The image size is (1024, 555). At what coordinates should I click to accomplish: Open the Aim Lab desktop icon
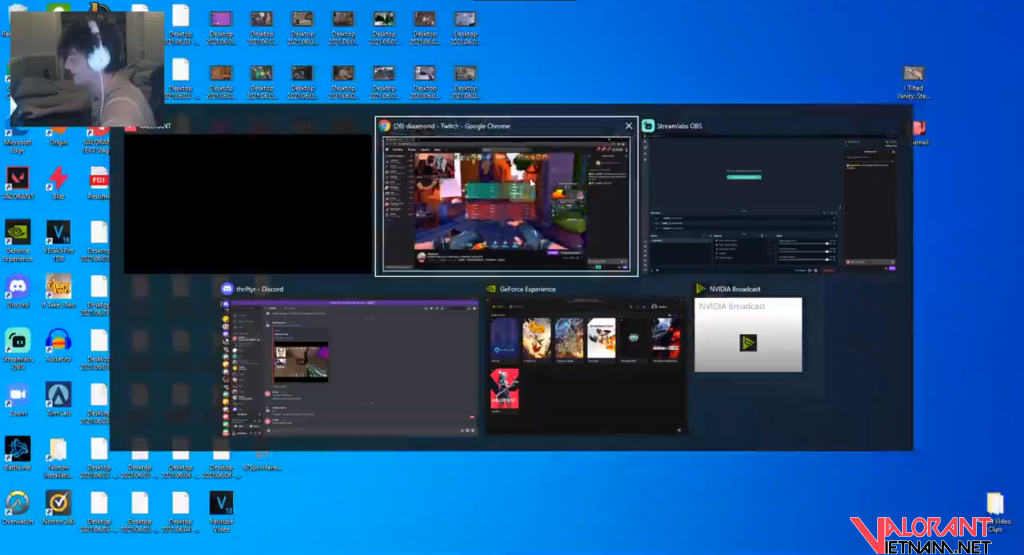tap(58, 395)
